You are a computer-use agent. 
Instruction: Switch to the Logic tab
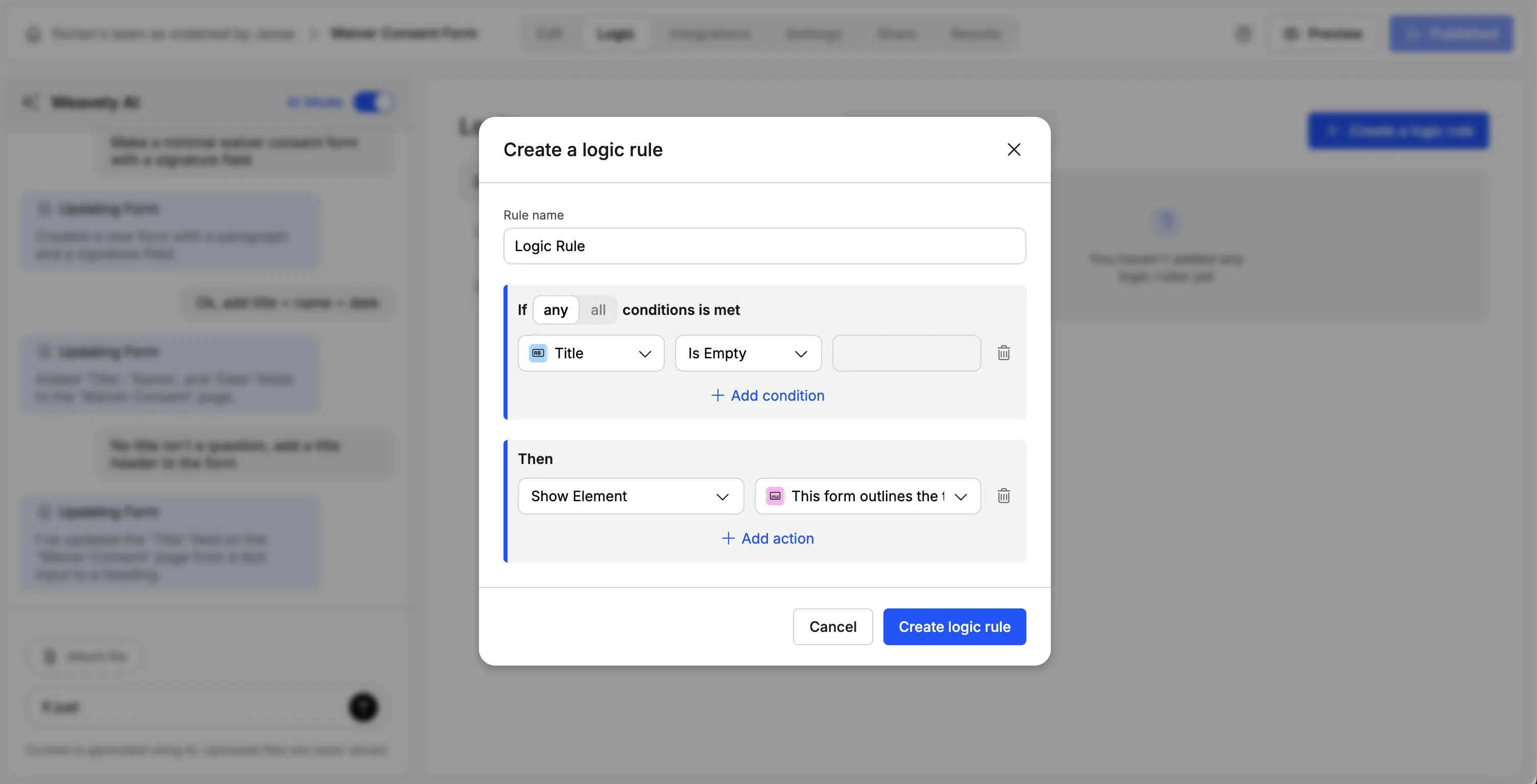pyautogui.click(x=615, y=34)
